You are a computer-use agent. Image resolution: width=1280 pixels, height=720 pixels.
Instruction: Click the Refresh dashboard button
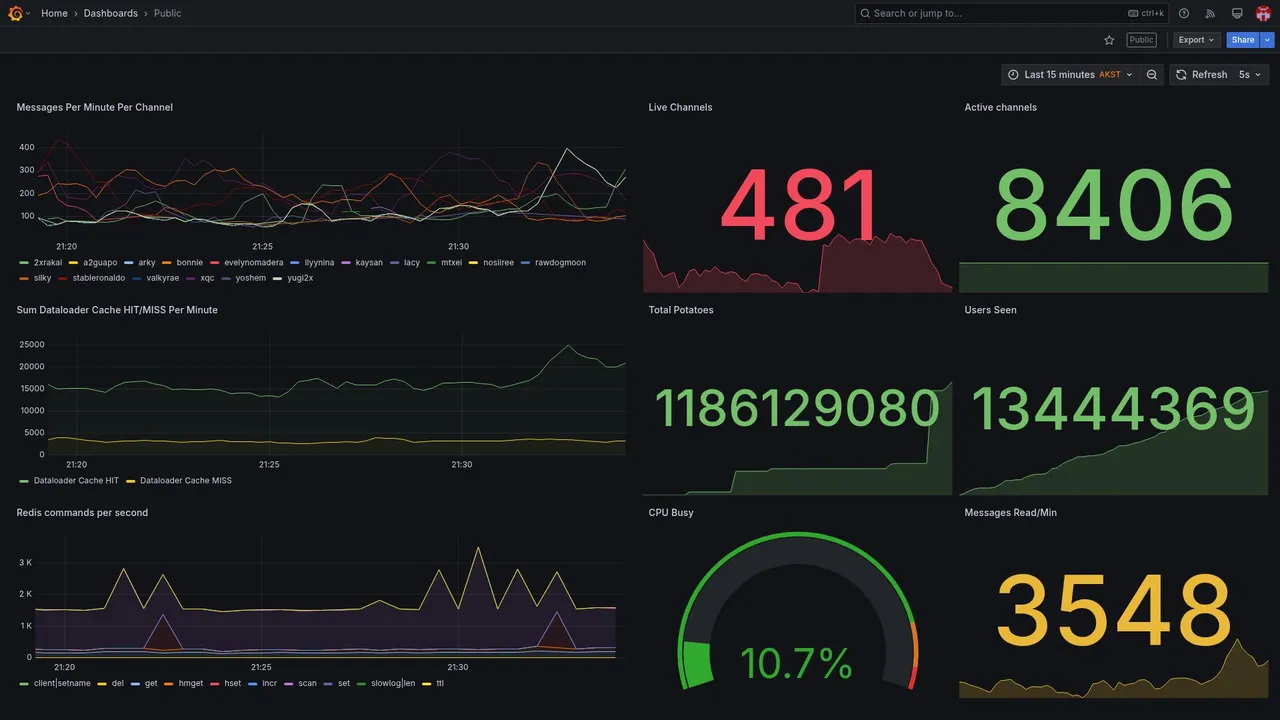(x=1201, y=75)
